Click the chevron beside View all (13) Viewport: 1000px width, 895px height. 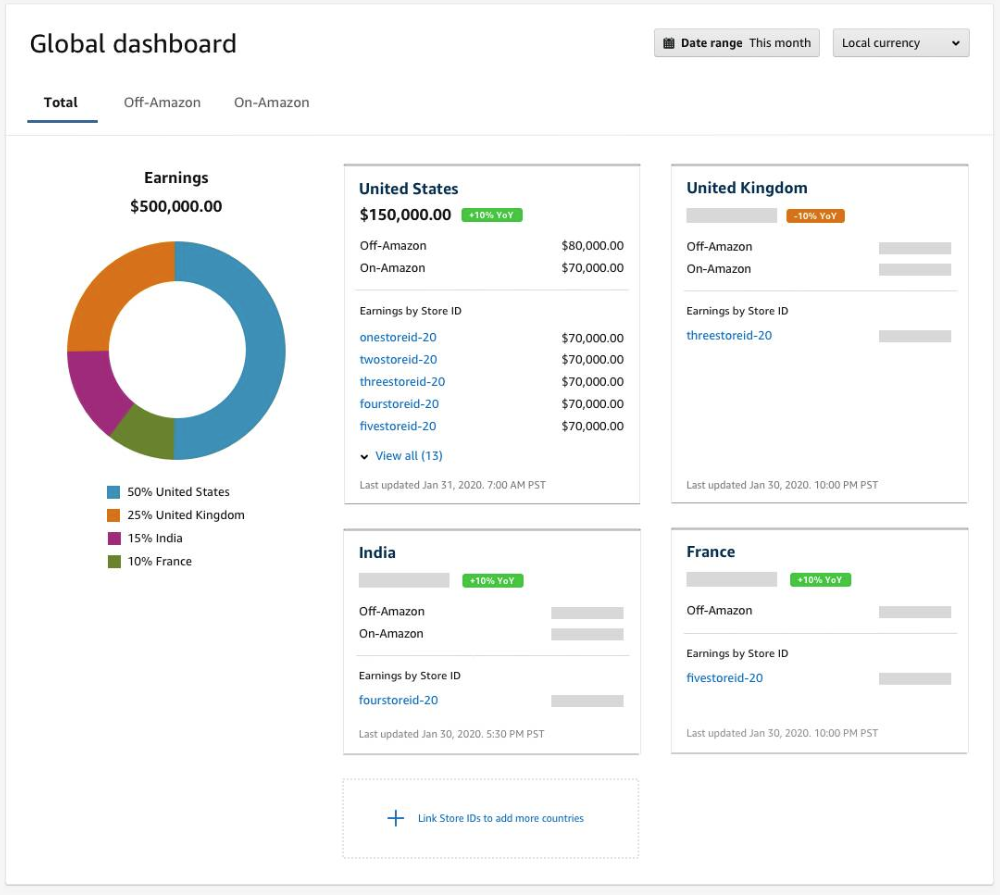(364, 456)
